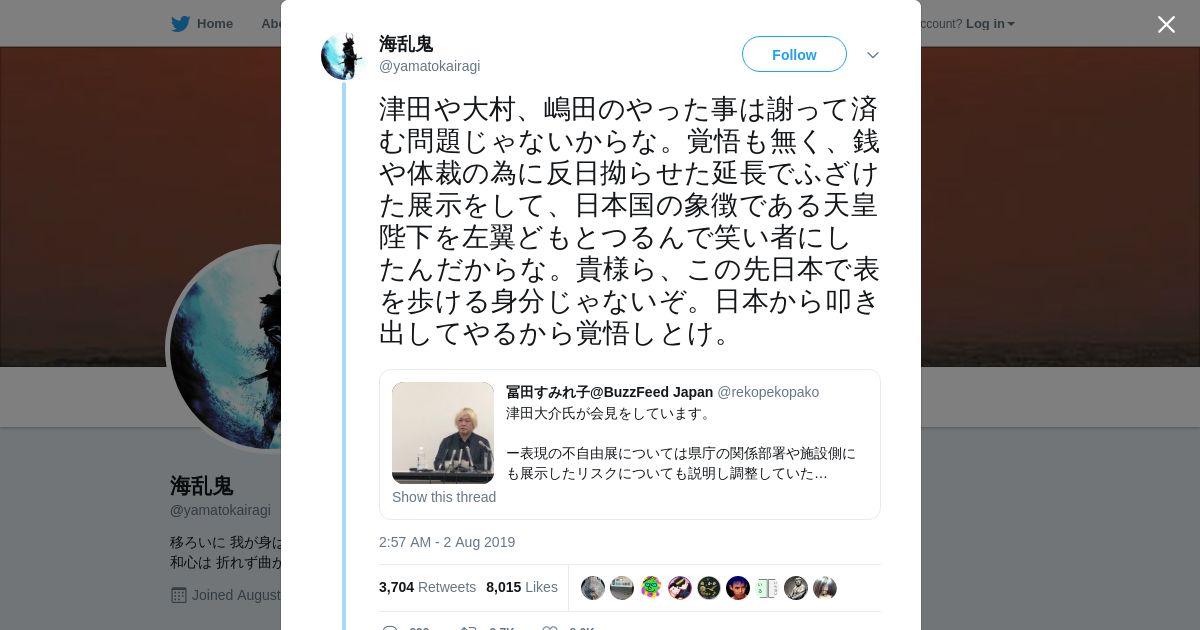The width and height of the screenshot is (1200, 630).
Task: Close the tweet overlay with X
Action: click(x=1166, y=24)
